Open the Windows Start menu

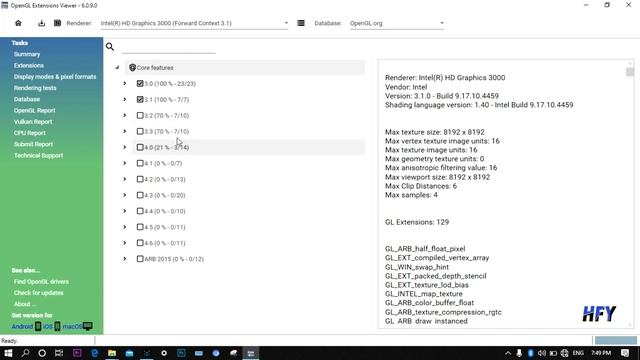click(x=8, y=353)
